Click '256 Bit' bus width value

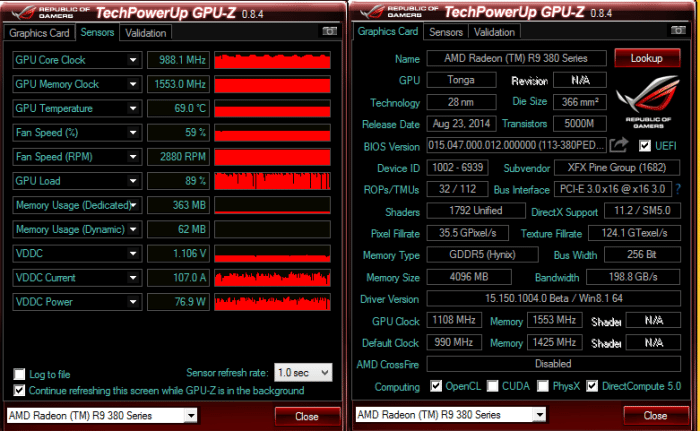click(642, 254)
